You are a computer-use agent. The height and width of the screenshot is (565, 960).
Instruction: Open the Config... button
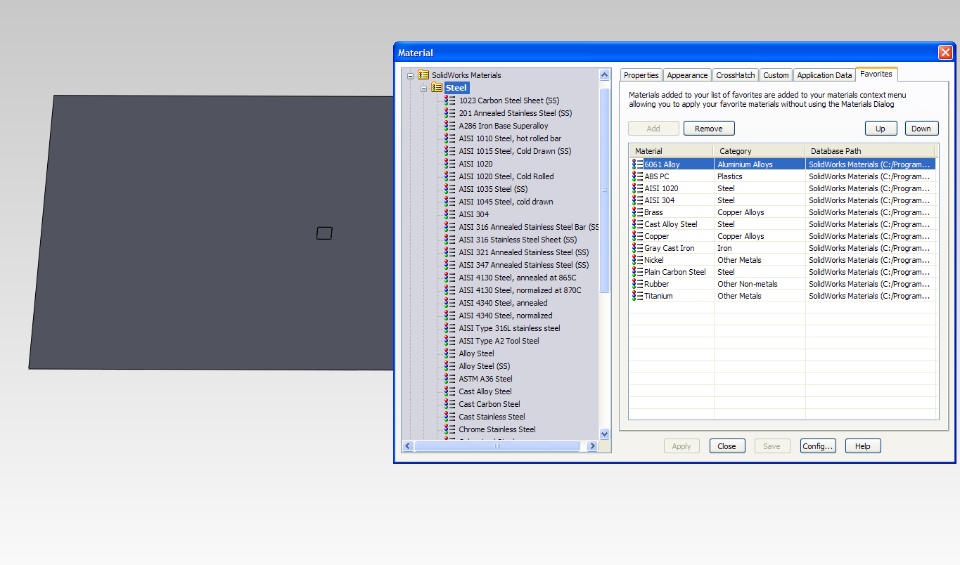coord(817,446)
